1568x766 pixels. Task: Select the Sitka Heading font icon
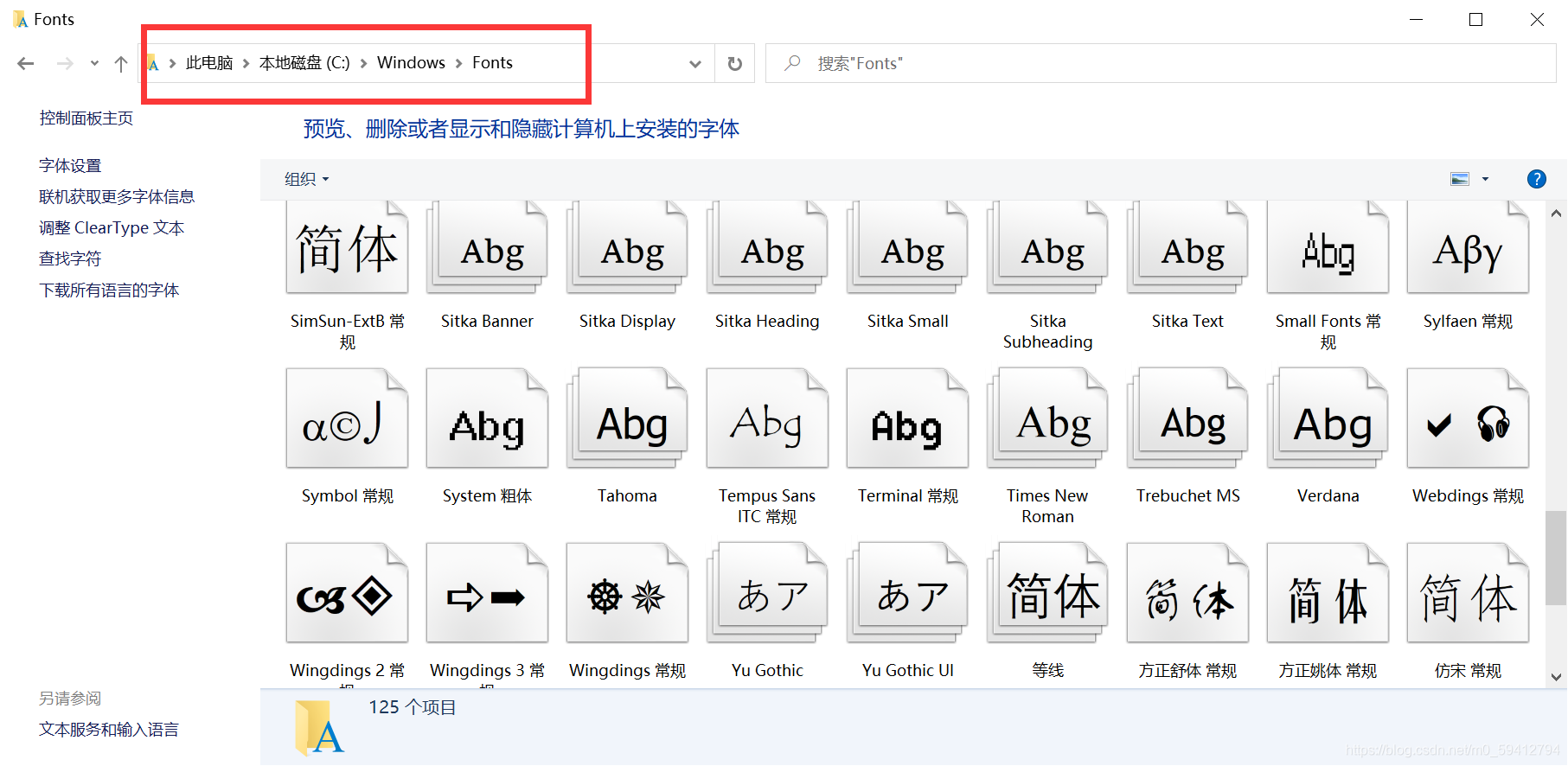[768, 248]
